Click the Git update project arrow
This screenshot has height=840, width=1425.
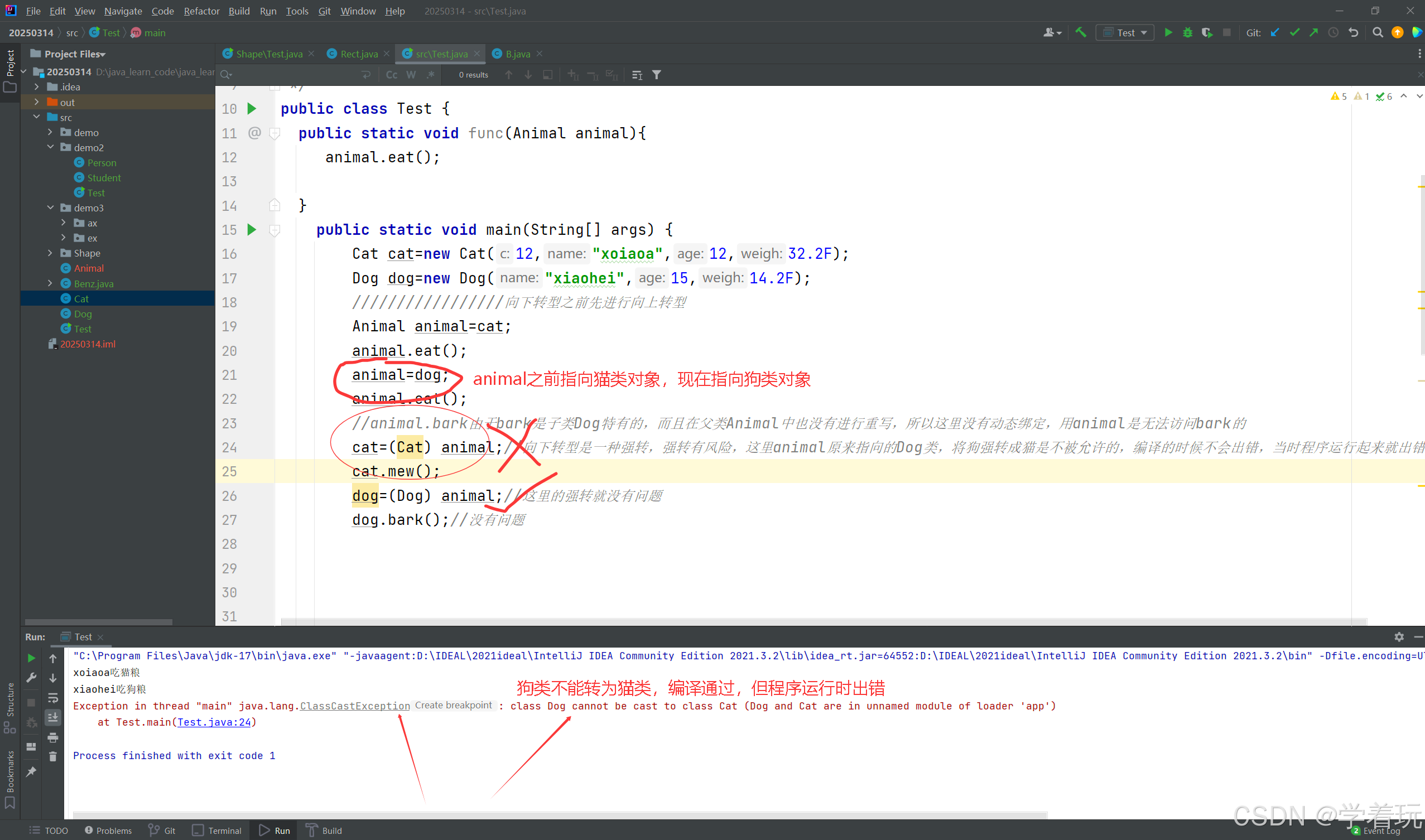1274,33
